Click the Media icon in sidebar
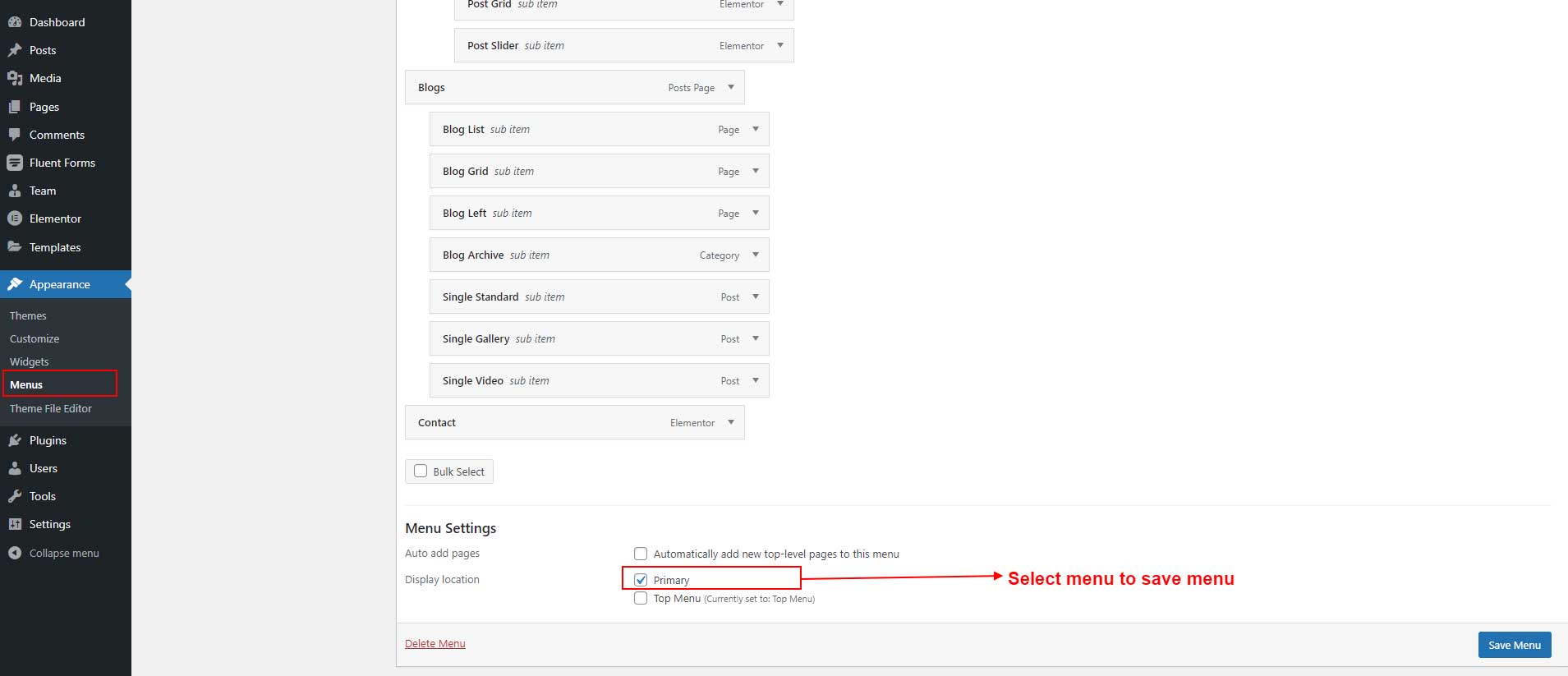The width and height of the screenshot is (1568, 676). (15, 78)
